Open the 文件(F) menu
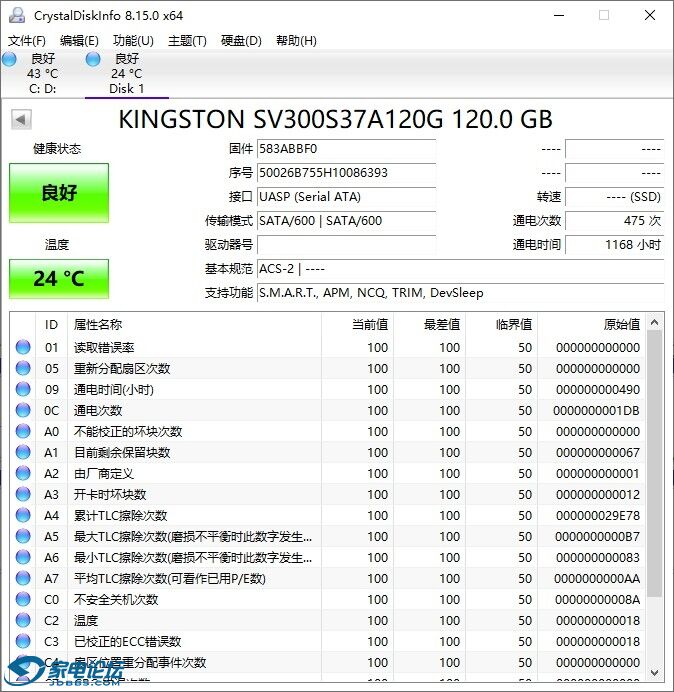674x692 pixels. [26, 41]
